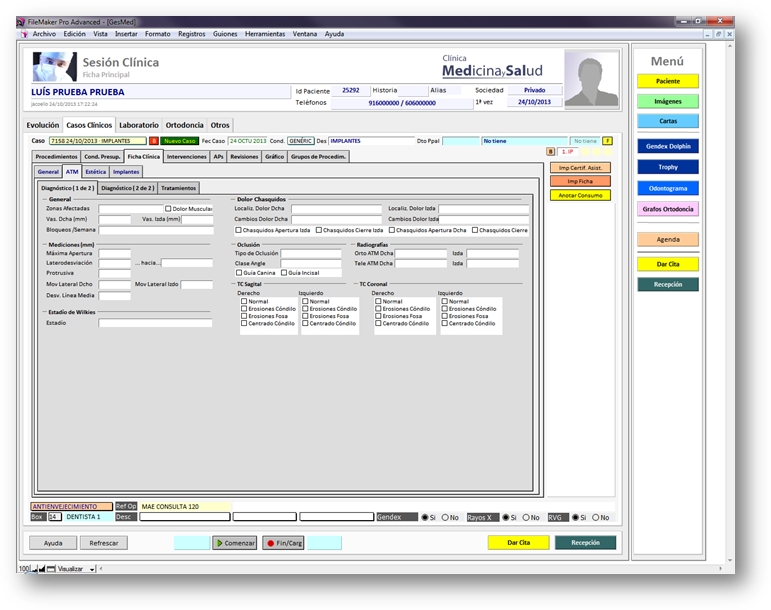Tick Chasquidos Apertura Dcha checkbox
This screenshot has width=771, height=610.
pos(392,230)
